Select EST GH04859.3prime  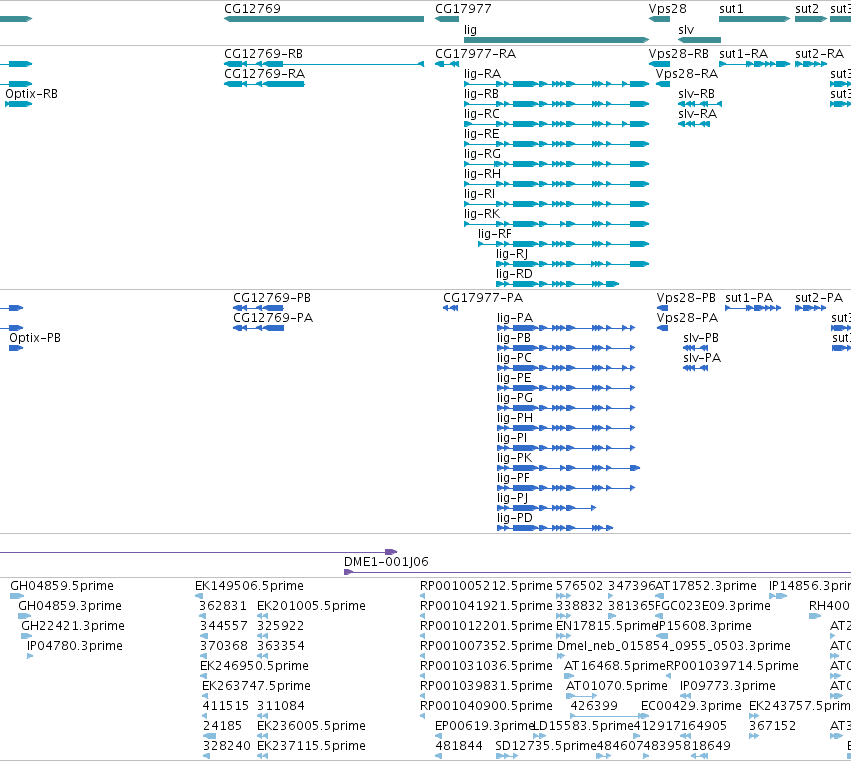24,616
